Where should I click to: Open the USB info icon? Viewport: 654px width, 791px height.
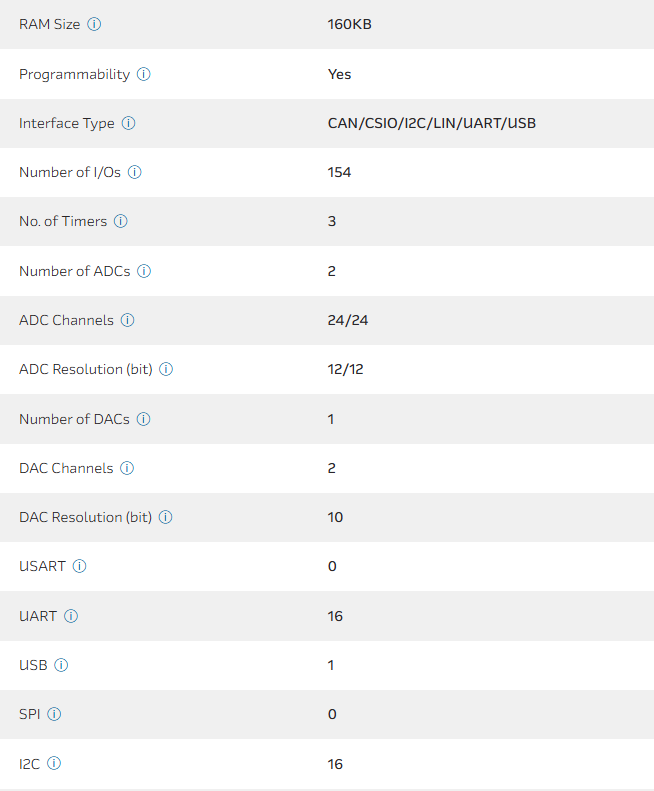click(x=61, y=665)
